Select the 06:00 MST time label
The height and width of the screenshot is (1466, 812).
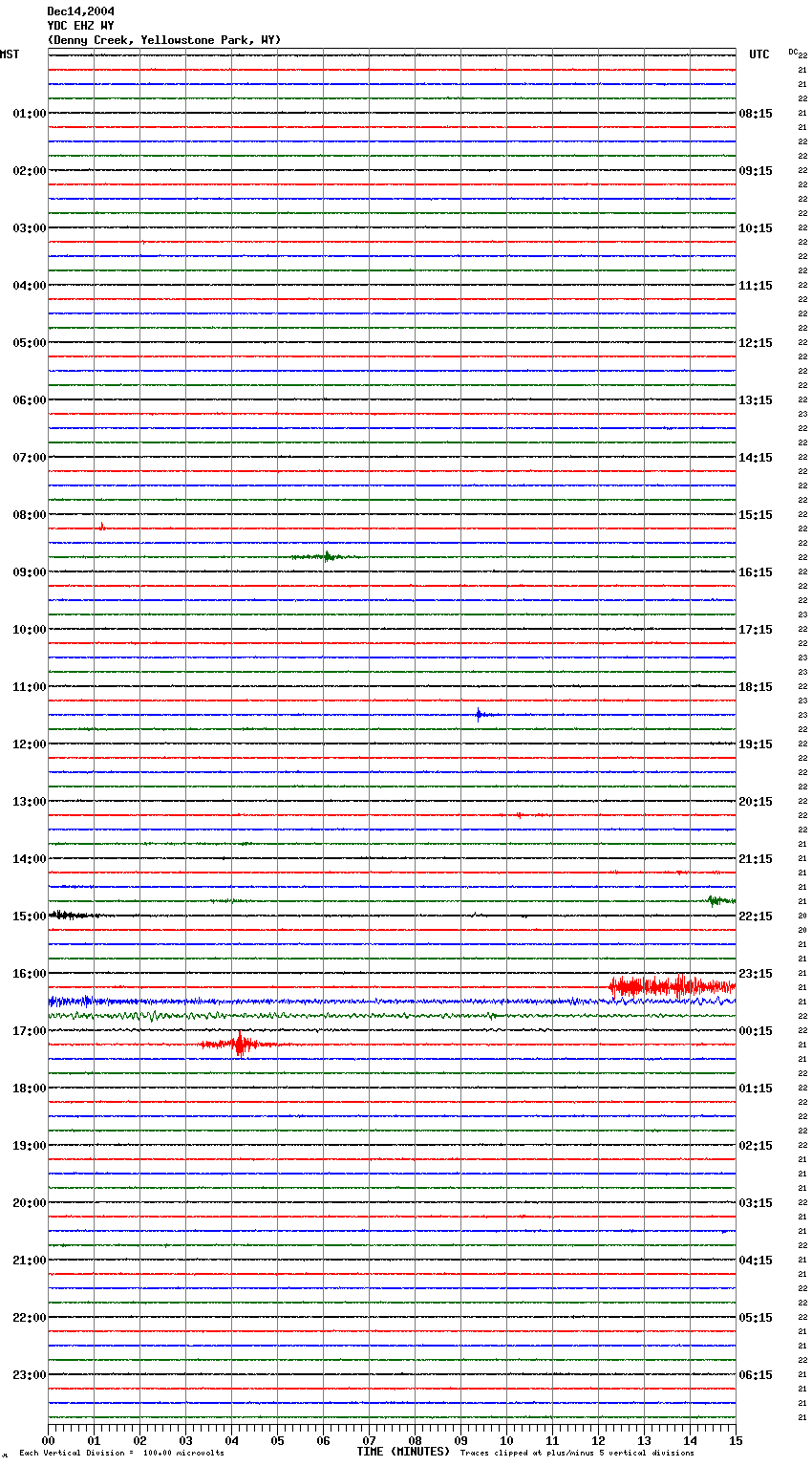coord(30,400)
